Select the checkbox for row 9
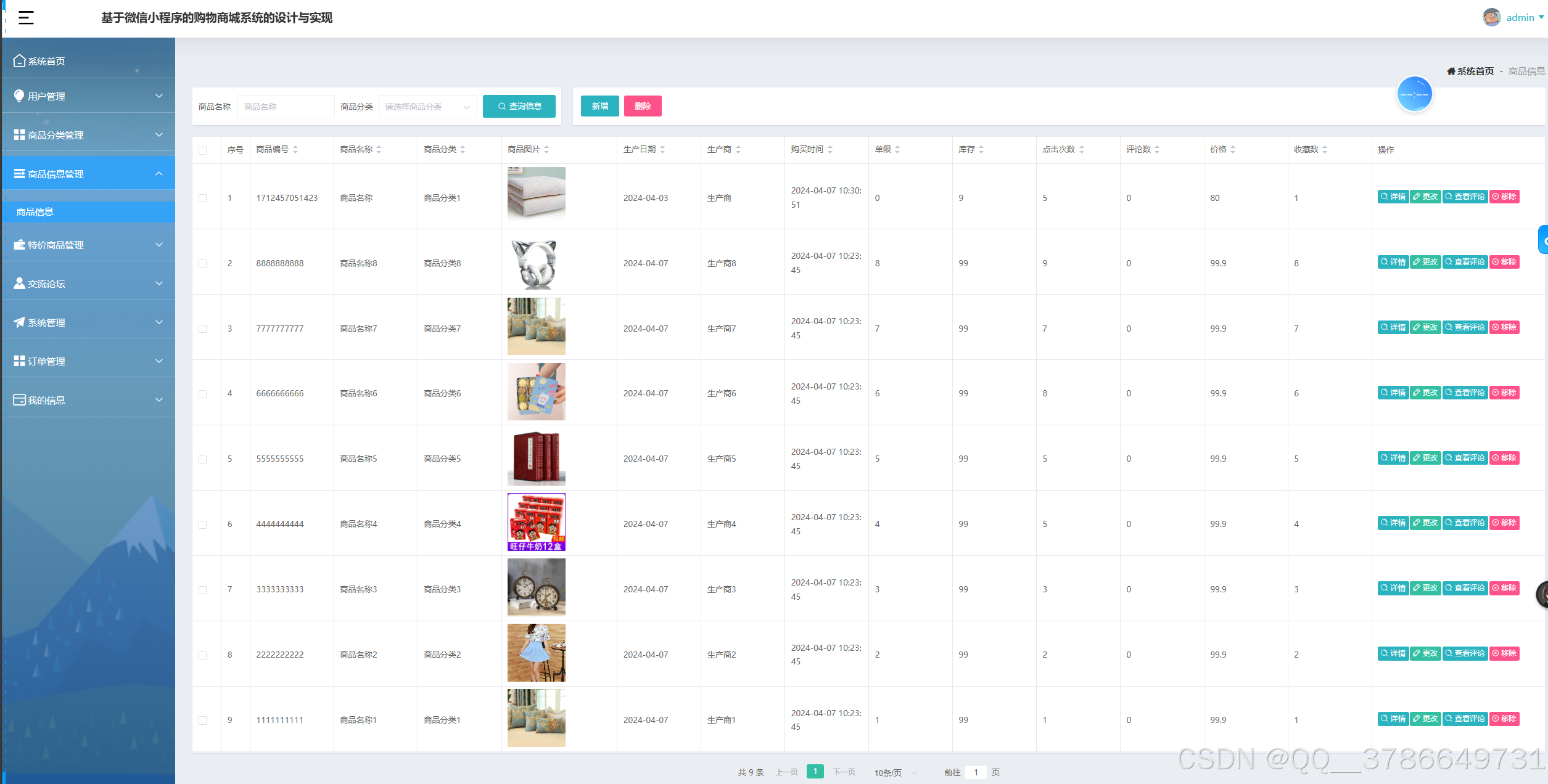The image size is (1548, 784). 203,720
